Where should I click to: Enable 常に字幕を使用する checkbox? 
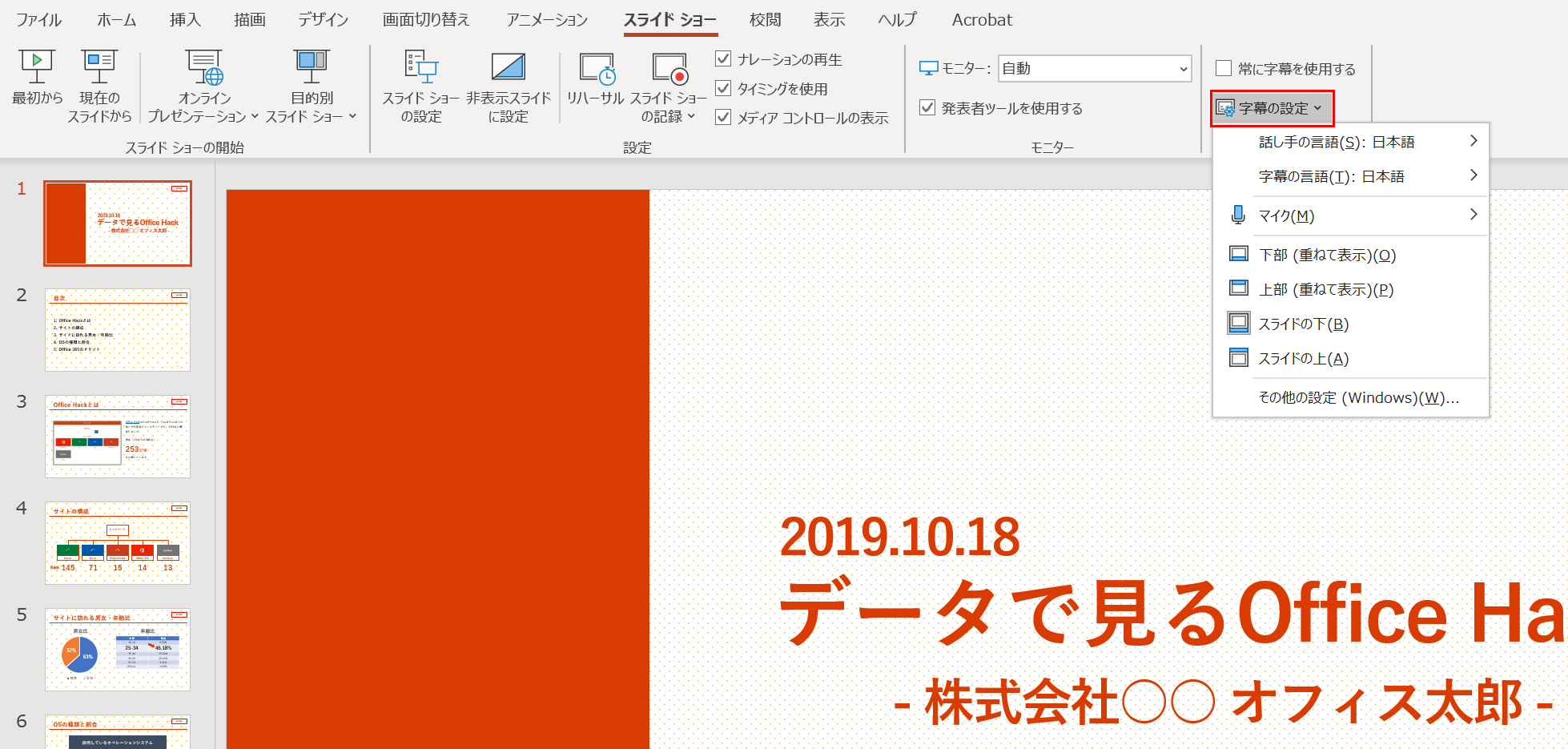(x=1224, y=68)
